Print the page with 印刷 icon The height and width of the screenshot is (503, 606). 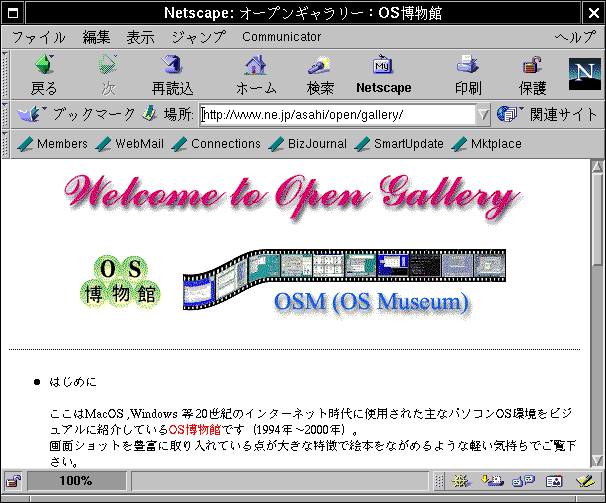pyautogui.click(x=468, y=64)
